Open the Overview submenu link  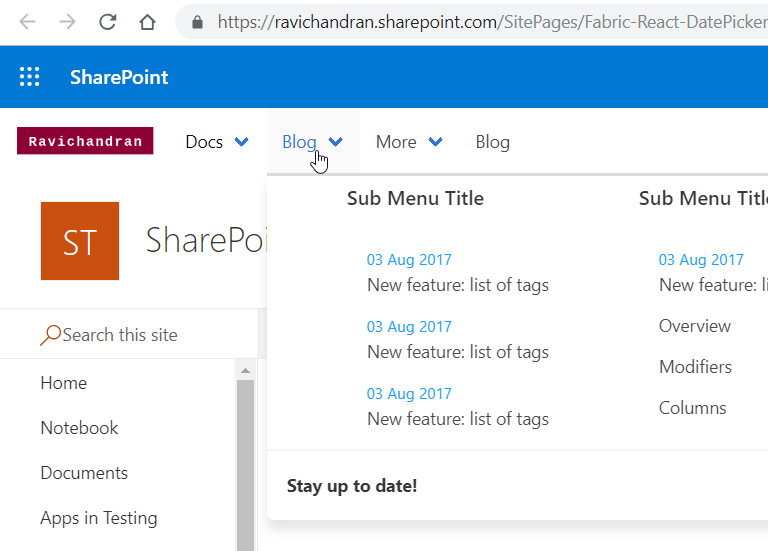(694, 326)
